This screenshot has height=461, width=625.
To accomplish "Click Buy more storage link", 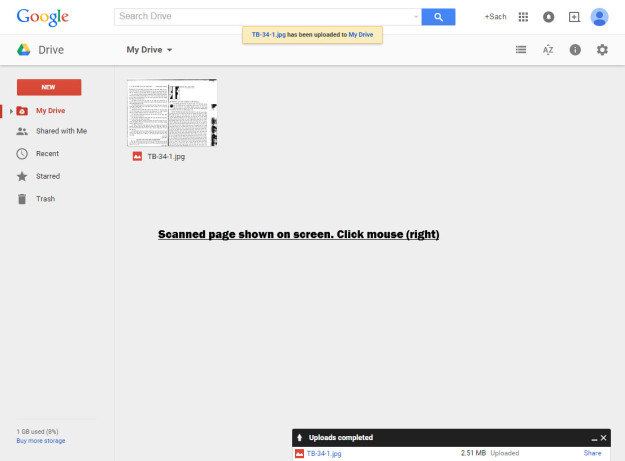I will pos(42,440).
